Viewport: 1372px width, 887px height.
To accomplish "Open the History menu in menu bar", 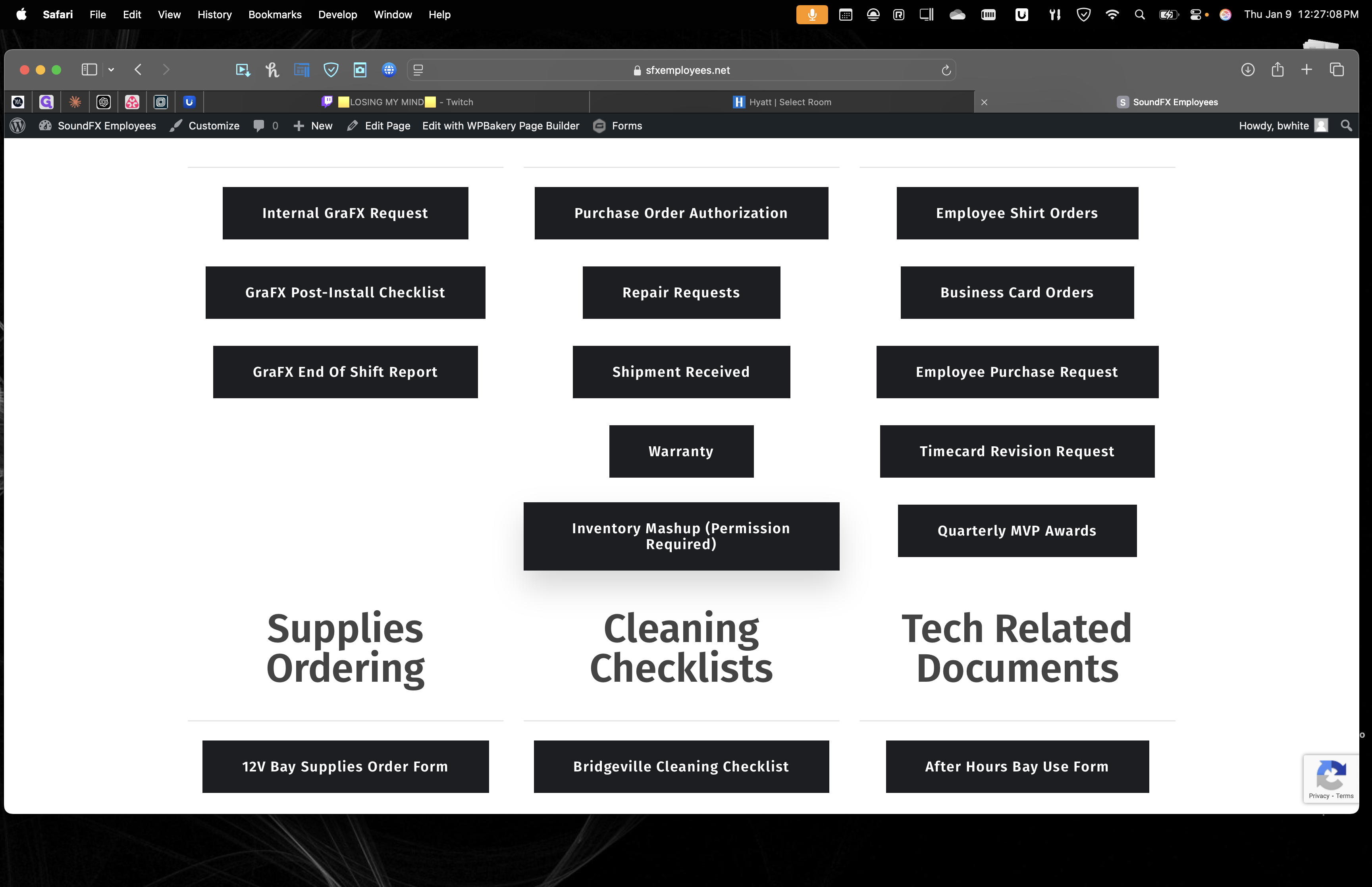I will [x=214, y=14].
